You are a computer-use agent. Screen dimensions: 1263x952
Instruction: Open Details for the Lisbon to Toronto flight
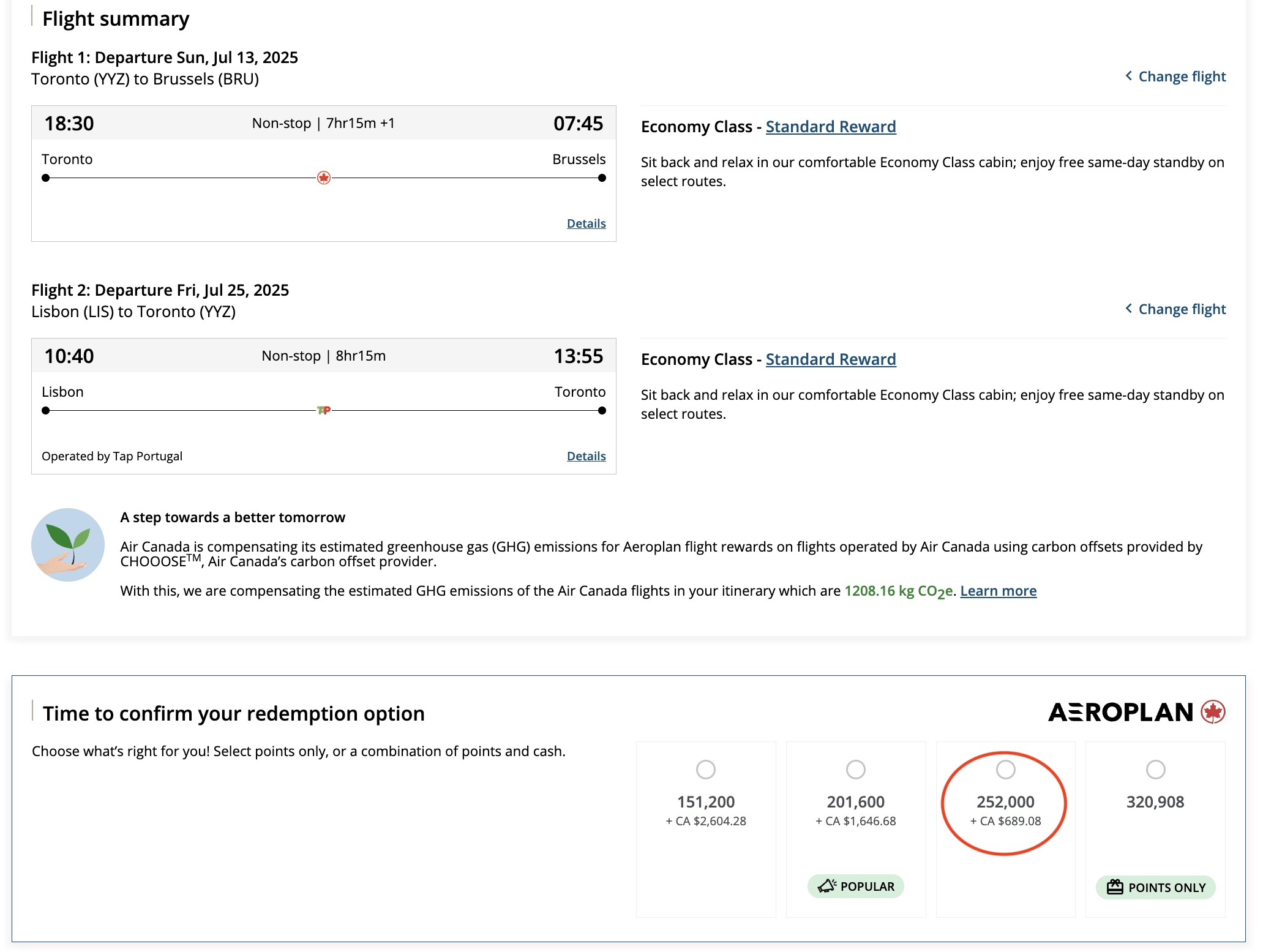pyautogui.click(x=586, y=456)
